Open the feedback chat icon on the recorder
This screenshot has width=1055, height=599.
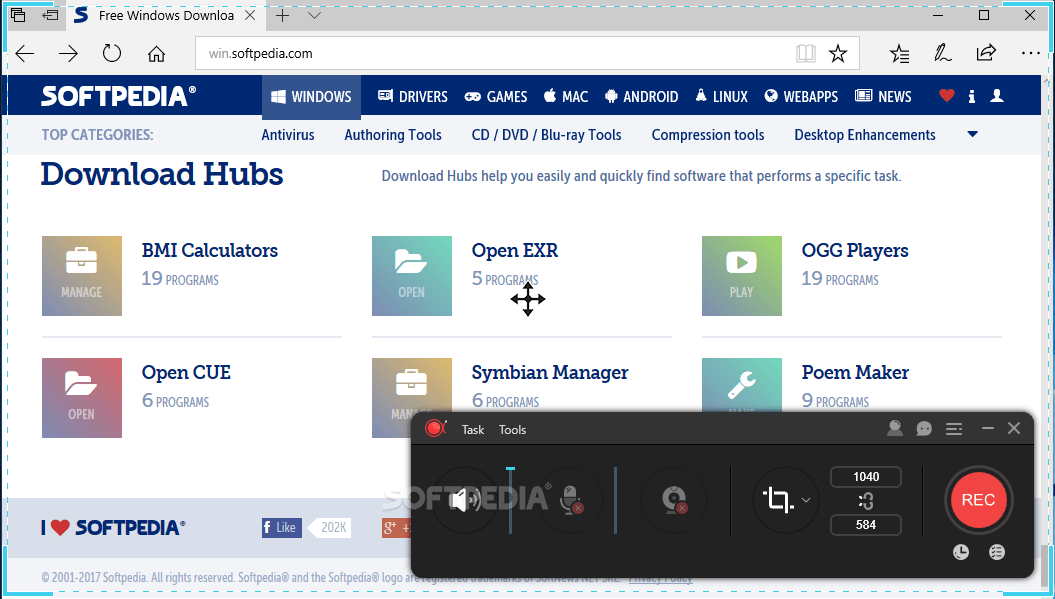point(924,428)
